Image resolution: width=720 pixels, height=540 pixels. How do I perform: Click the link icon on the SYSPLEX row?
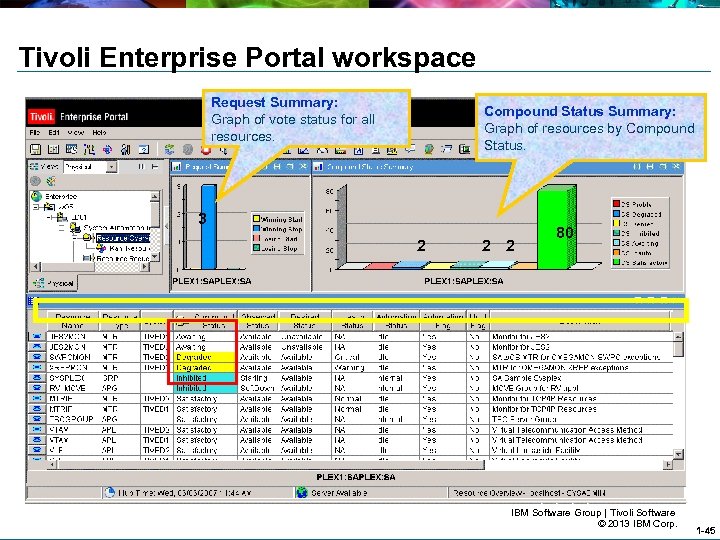click(37, 378)
